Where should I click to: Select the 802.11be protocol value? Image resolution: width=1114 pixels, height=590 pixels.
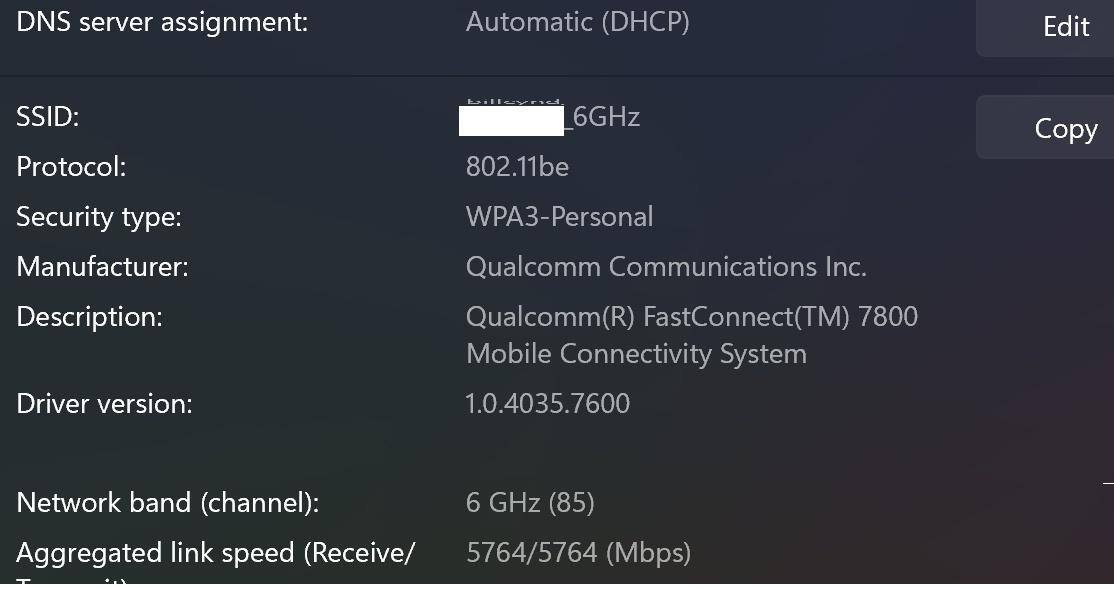tap(517, 167)
